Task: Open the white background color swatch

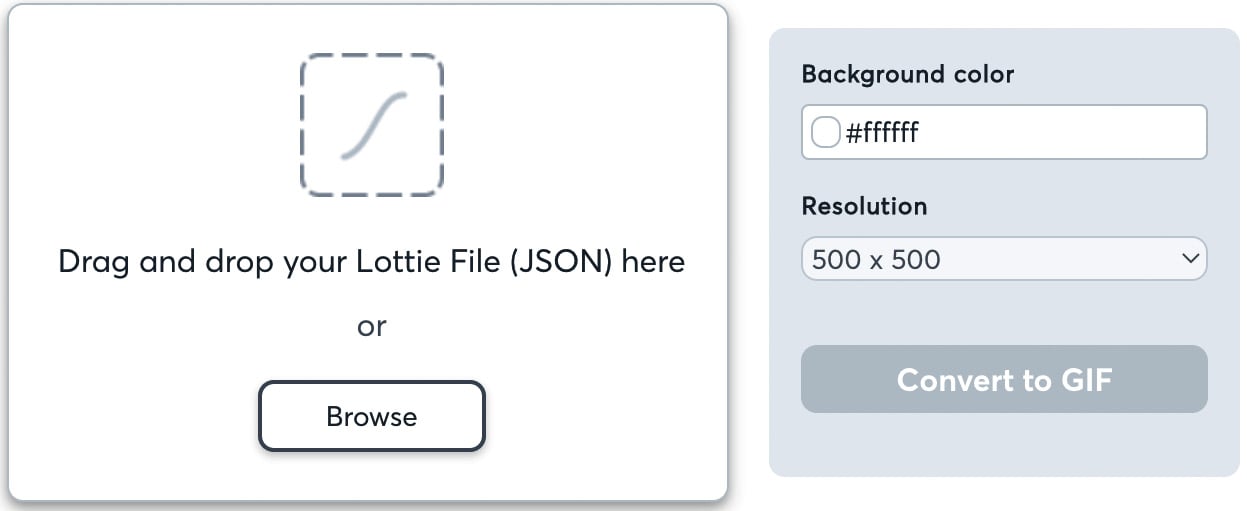Action: (825, 132)
